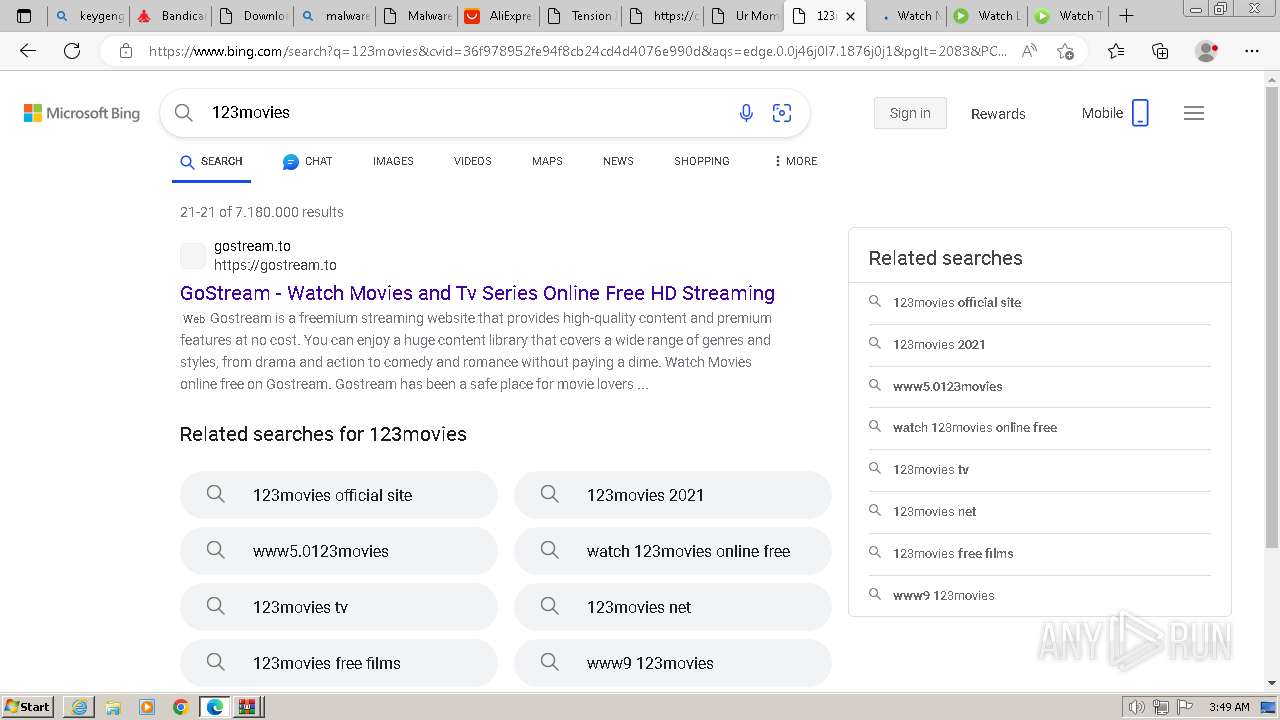This screenshot has width=1280, height=720.
Task: Open visual search camera icon
Action: click(x=782, y=113)
